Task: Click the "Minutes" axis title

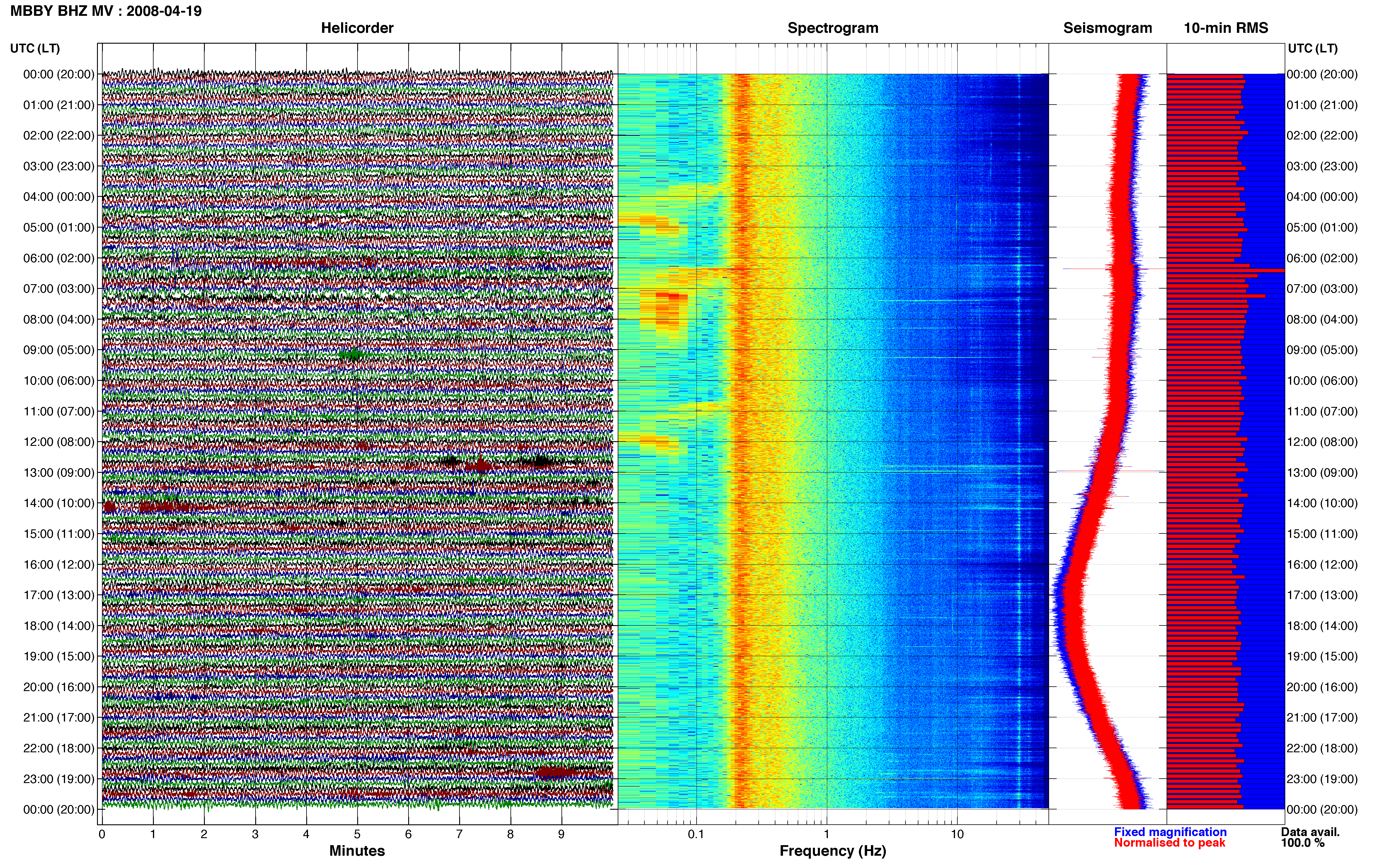Action: [x=357, y=851]
